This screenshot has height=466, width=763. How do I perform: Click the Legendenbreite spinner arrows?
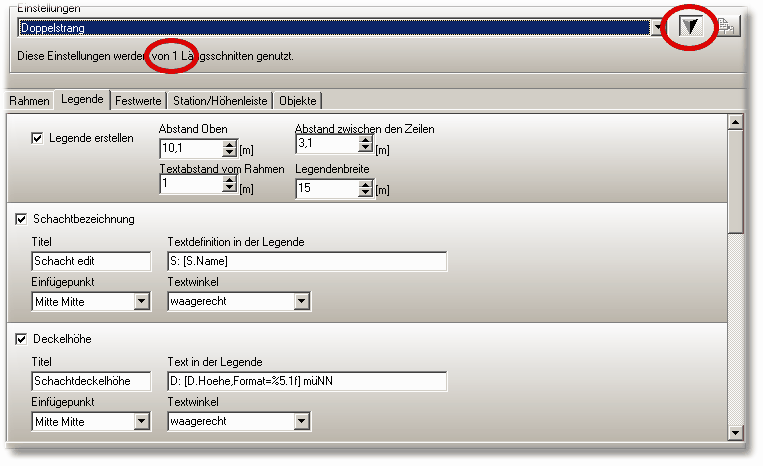point(365,187)
